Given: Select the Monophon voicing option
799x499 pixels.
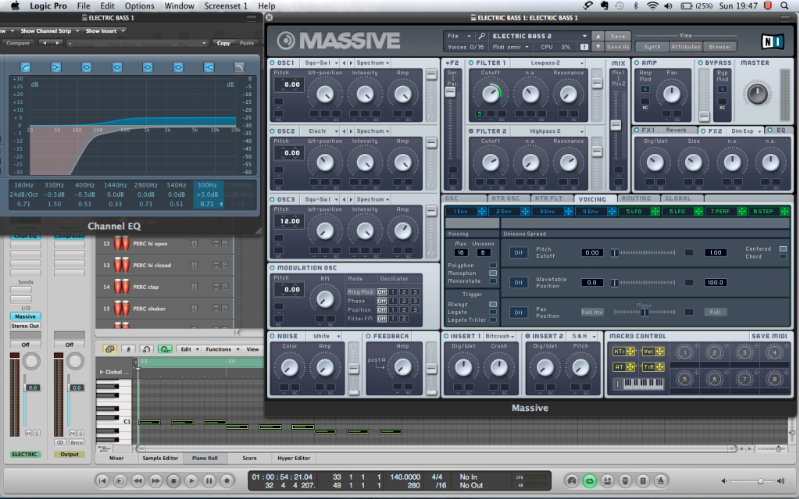Looking at the screenshot, I should pyautogui.click(x=493, y=273).
